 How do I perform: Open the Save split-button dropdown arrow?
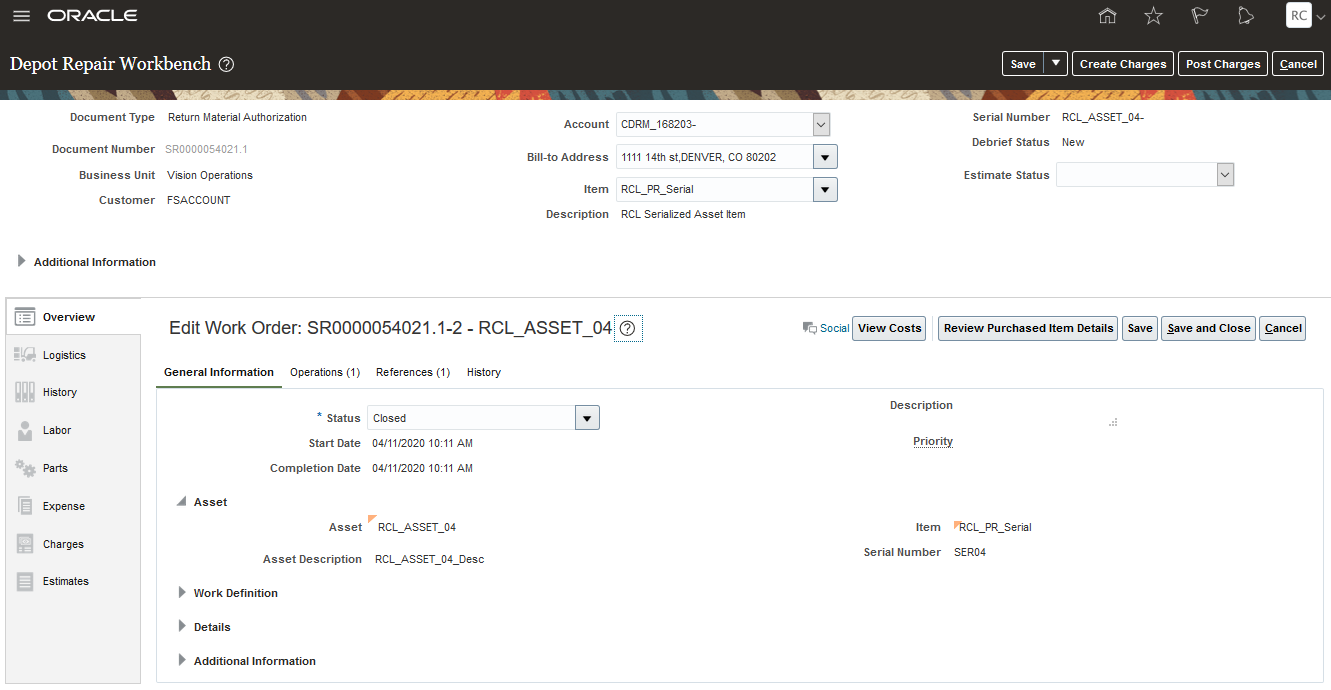[x=1056, y=64]
